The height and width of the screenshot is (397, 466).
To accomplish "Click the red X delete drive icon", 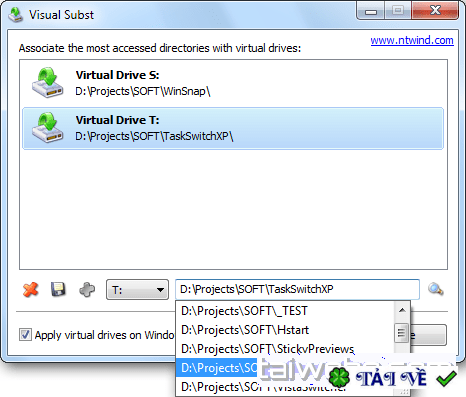I will pyautogui.click(x=30, y=289).
